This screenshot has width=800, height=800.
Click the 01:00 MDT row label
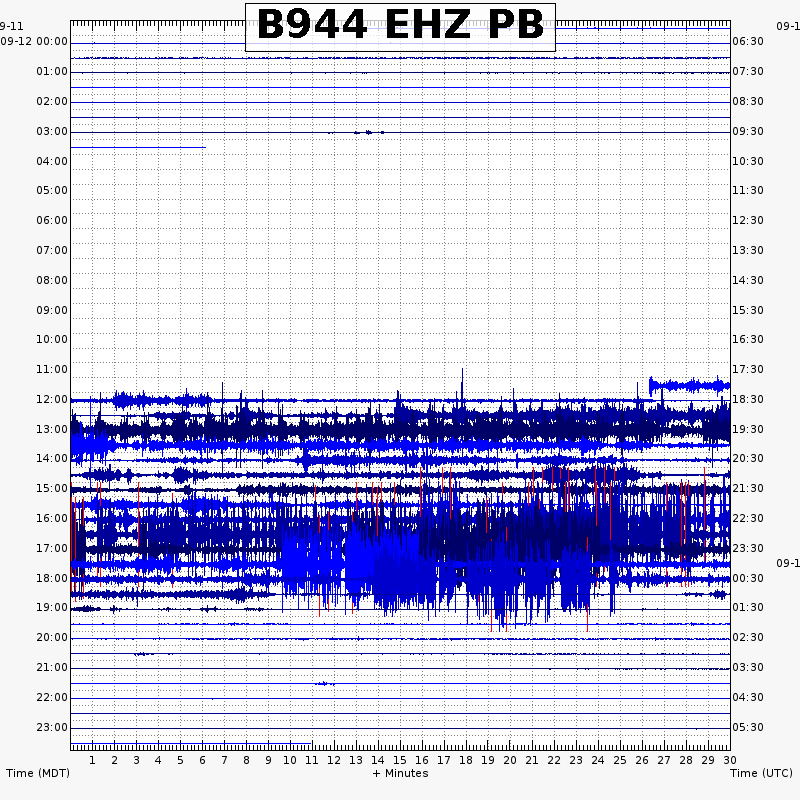click(52, 71)
